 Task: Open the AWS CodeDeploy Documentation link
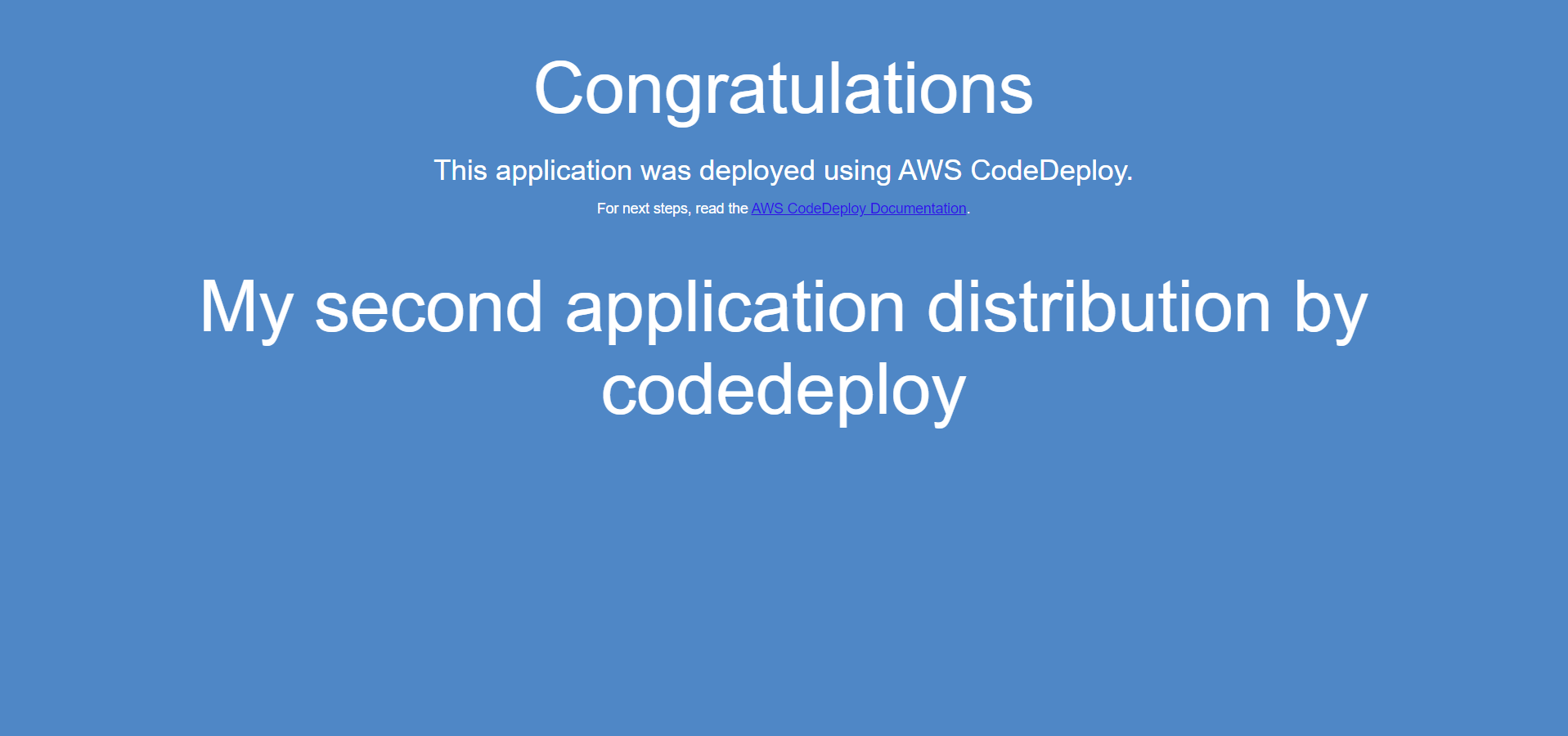point(858,209)
